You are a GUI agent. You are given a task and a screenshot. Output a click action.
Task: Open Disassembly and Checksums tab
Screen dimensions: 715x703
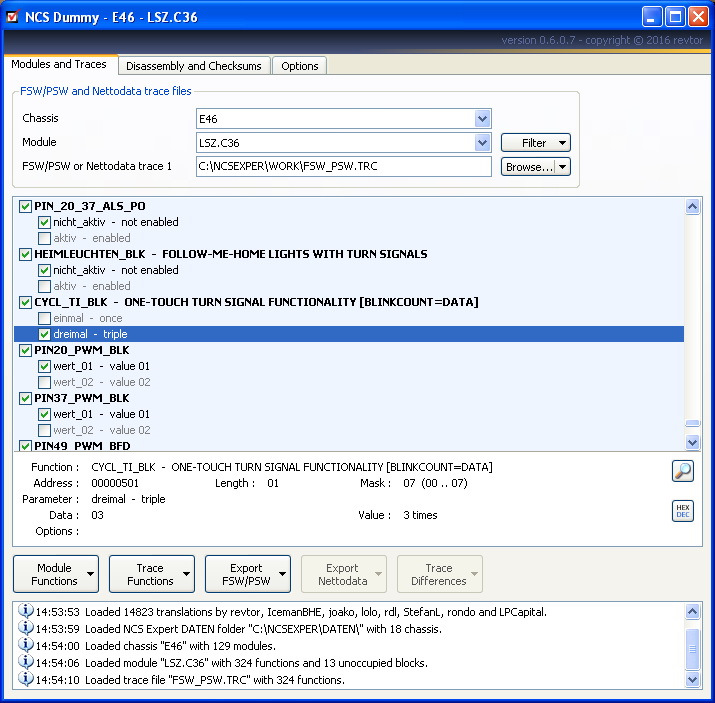click(194, 66)
